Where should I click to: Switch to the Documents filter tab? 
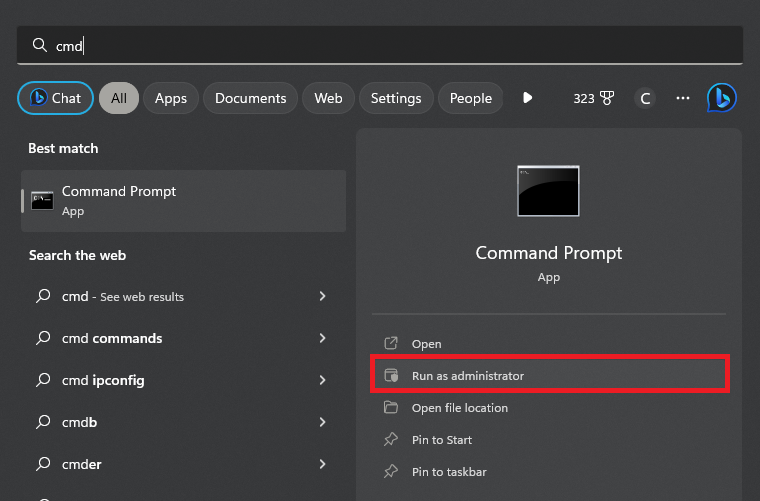(x=250, y=98)
